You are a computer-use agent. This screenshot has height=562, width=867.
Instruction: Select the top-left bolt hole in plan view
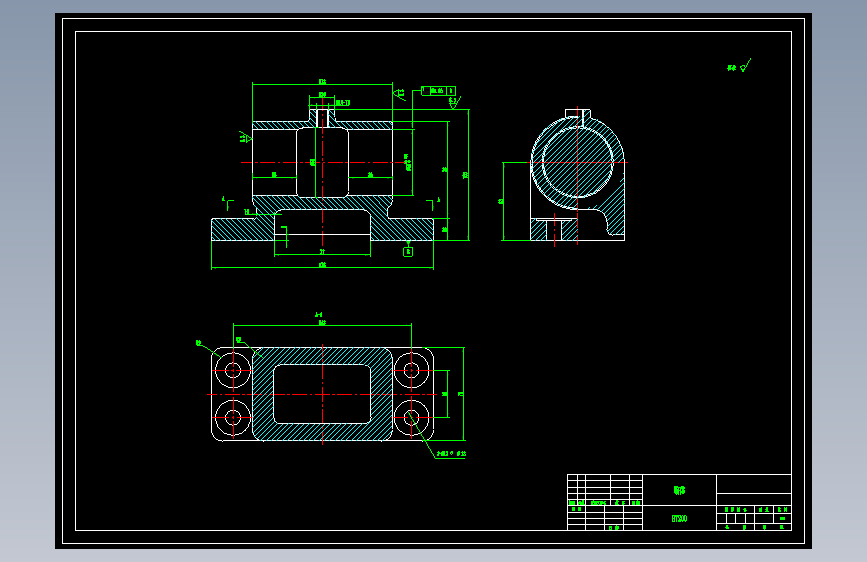233,370
